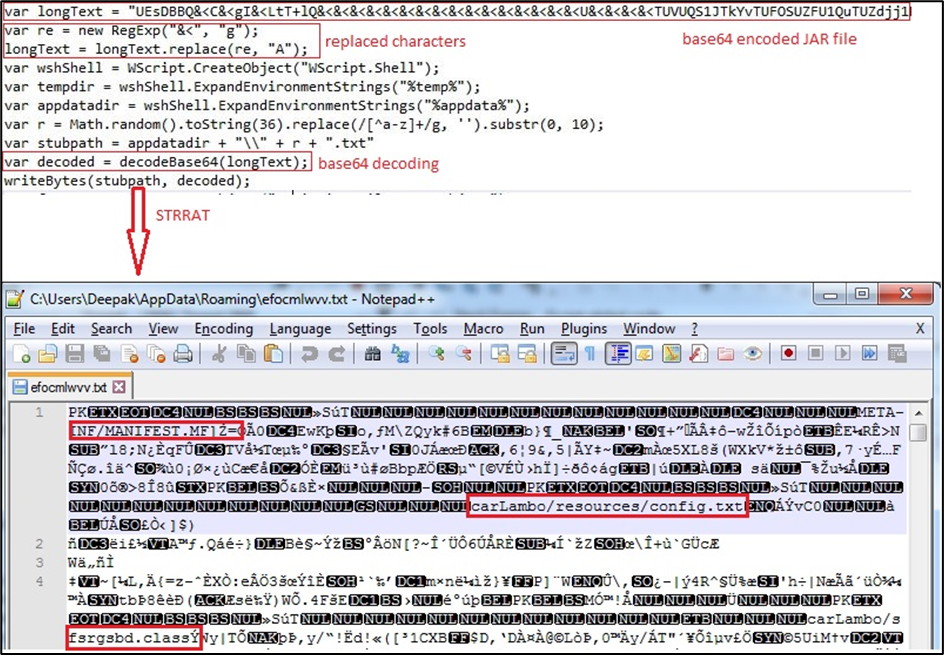Image resolution: width=944 pixels, height=655 pixels.
Task: Open the Run menu
Action: (532, 329)
